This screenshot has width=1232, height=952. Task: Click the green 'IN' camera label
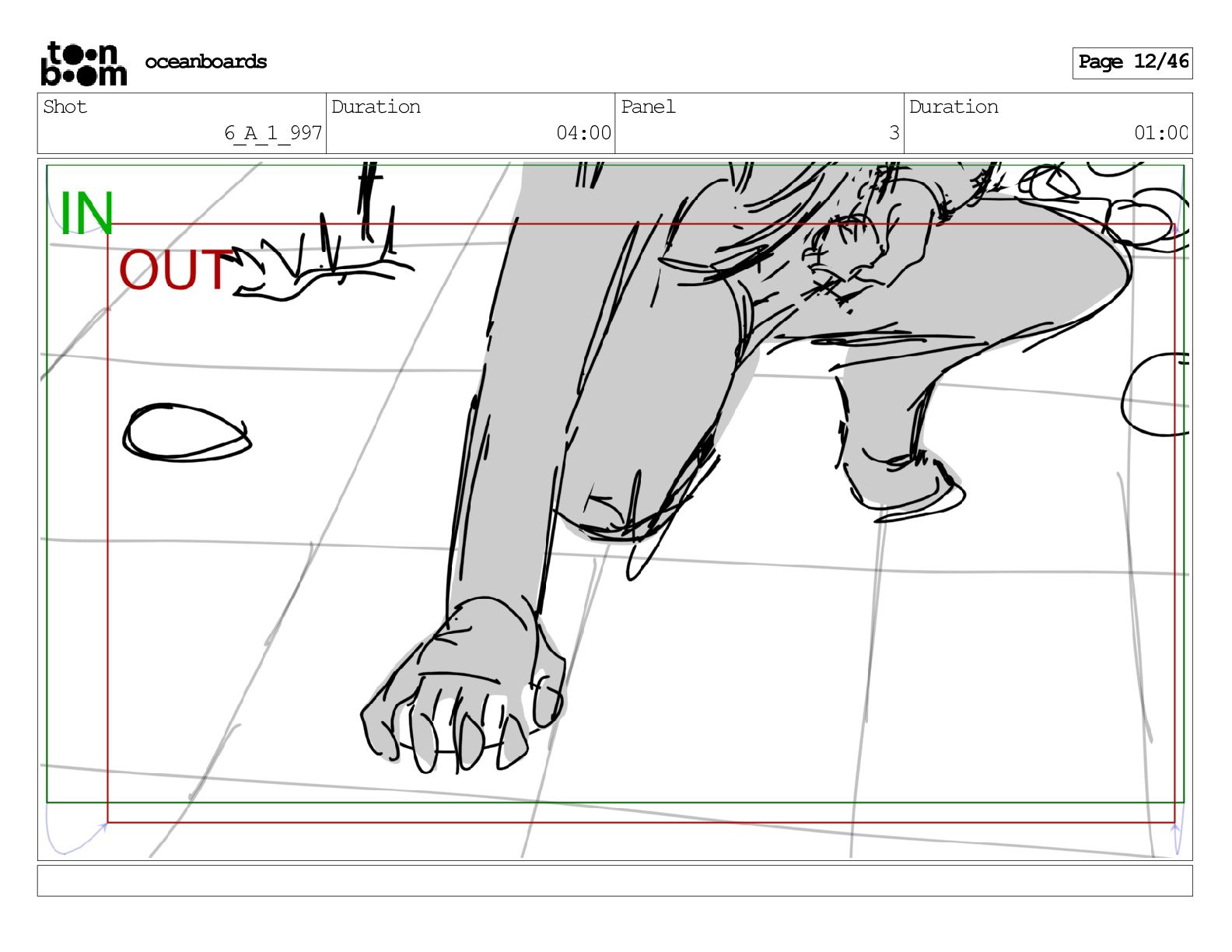click(86, 213)
